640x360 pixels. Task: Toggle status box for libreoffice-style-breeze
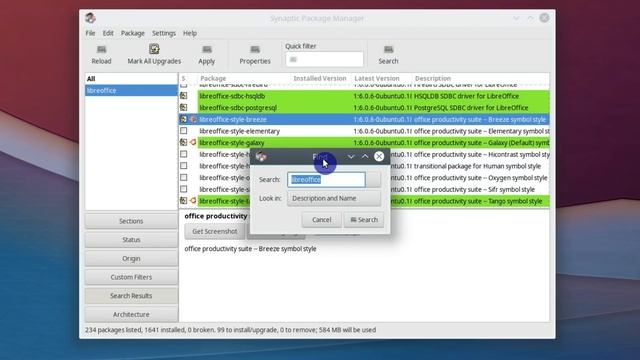[184, 119]
